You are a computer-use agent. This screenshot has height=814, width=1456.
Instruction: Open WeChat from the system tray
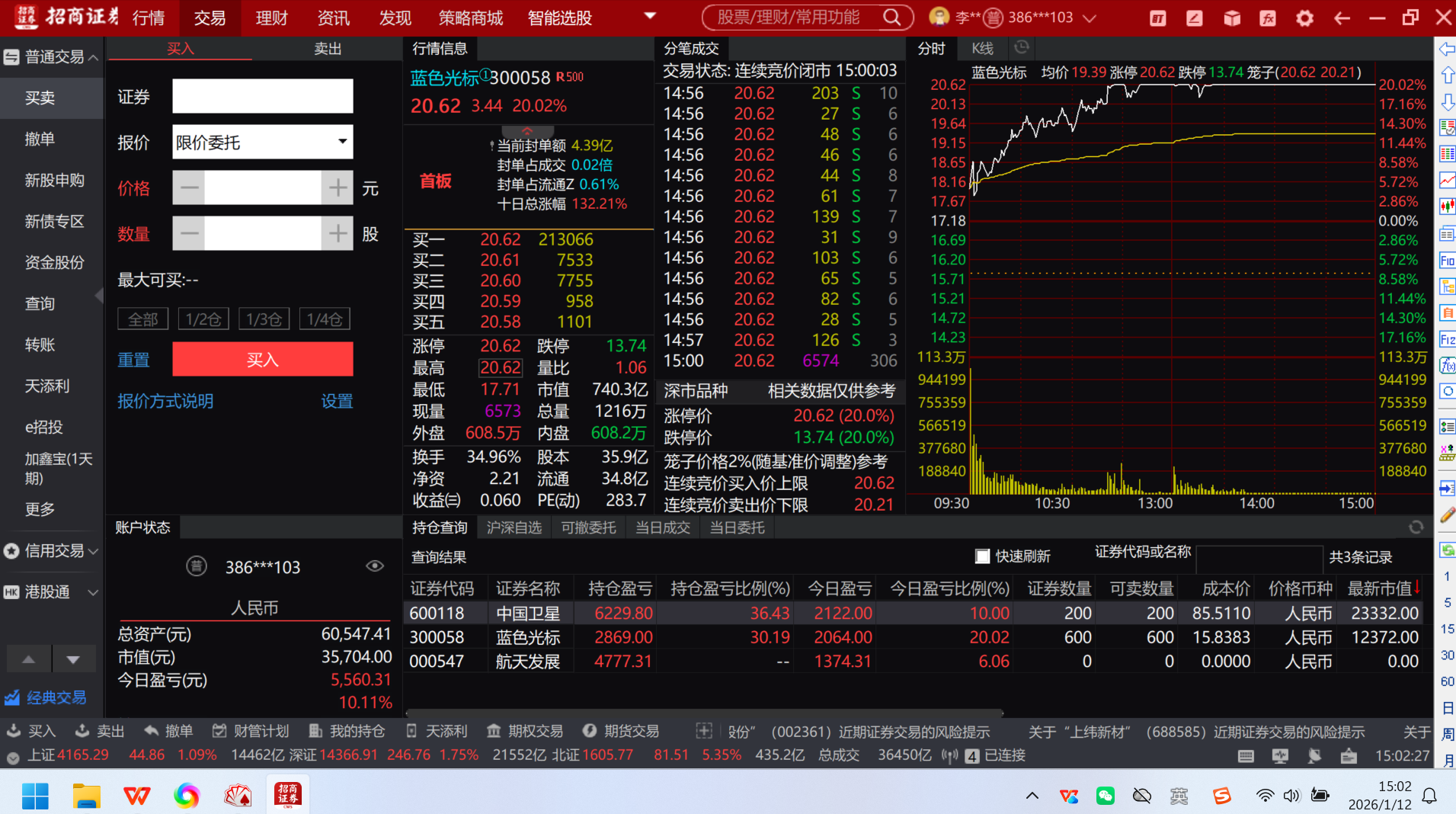(x=1105, y=796)
